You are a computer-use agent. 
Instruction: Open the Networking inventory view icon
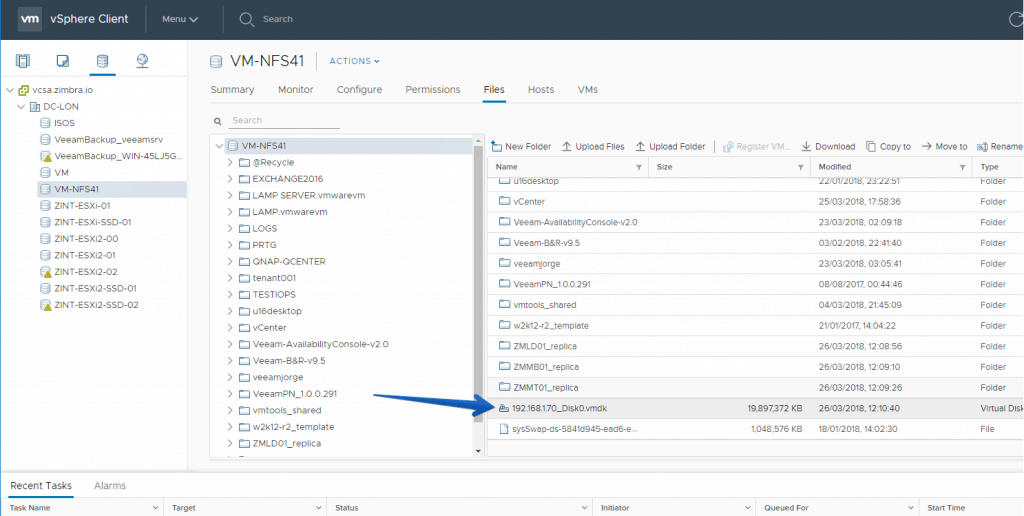[142, 61]
